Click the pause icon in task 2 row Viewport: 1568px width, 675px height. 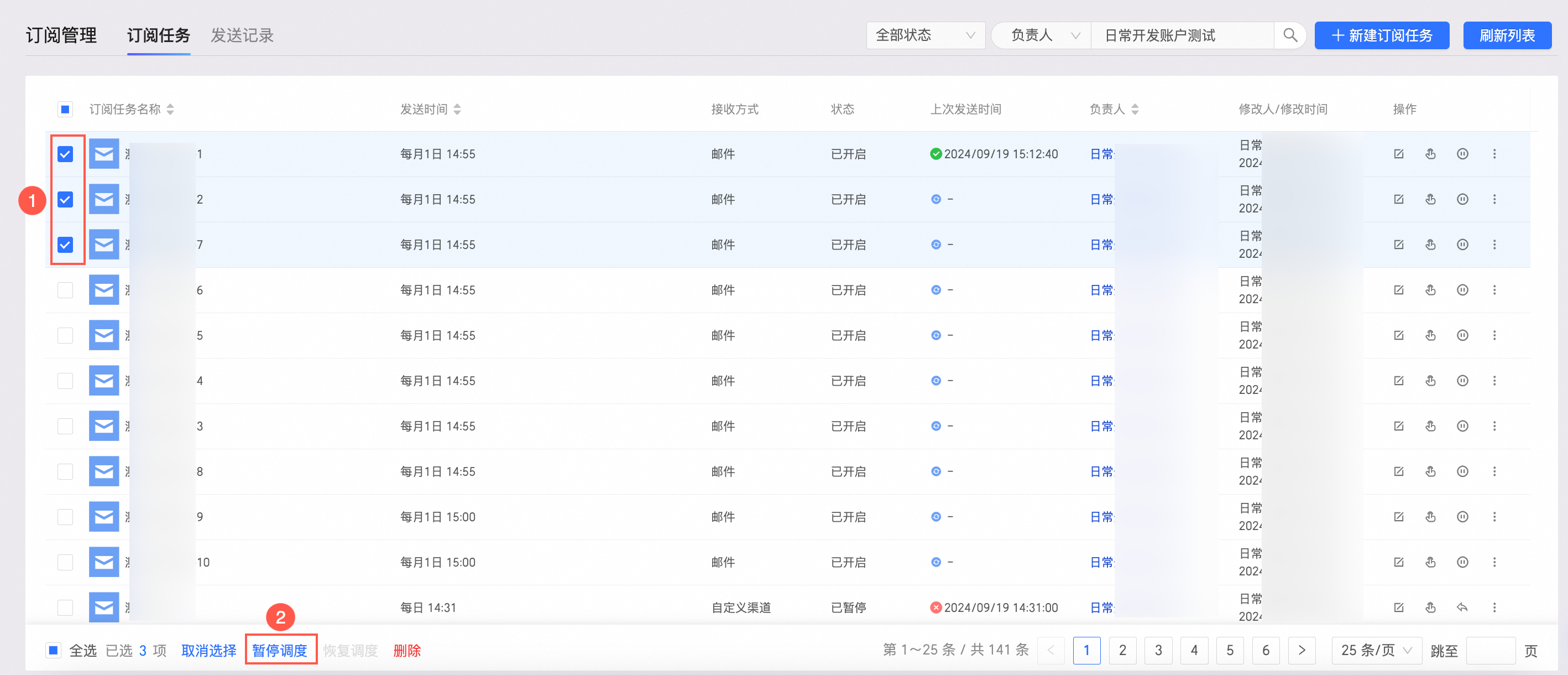tap(1462, 199)
